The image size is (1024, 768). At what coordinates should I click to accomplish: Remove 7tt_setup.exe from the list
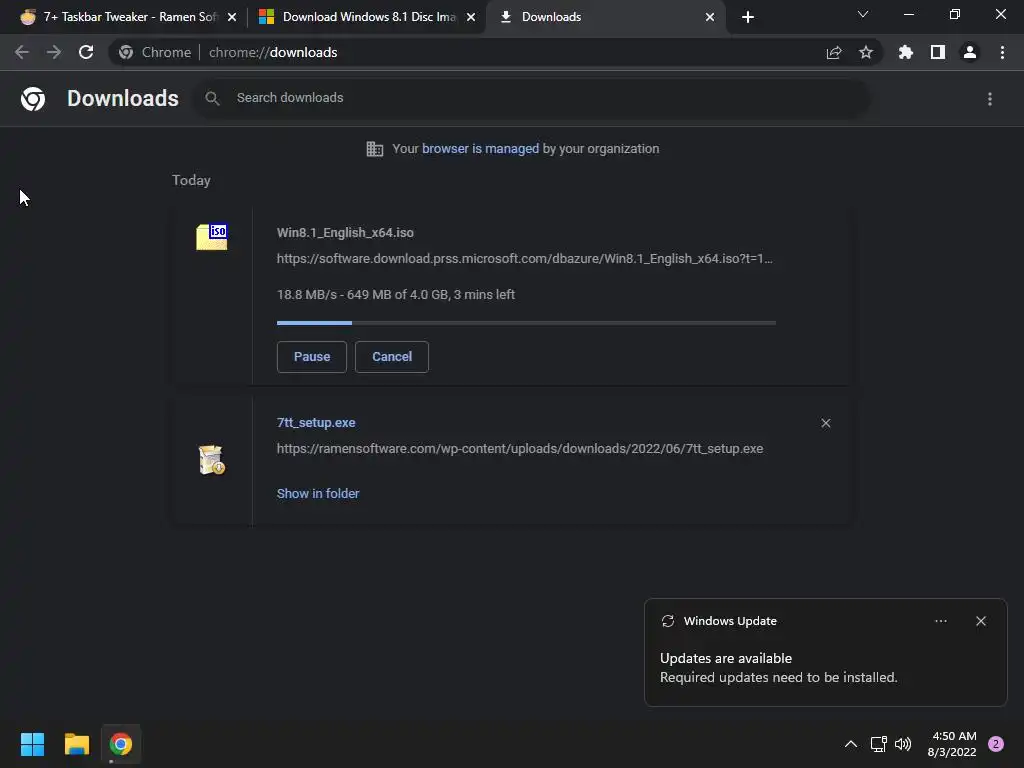click(x=825, y=423)
